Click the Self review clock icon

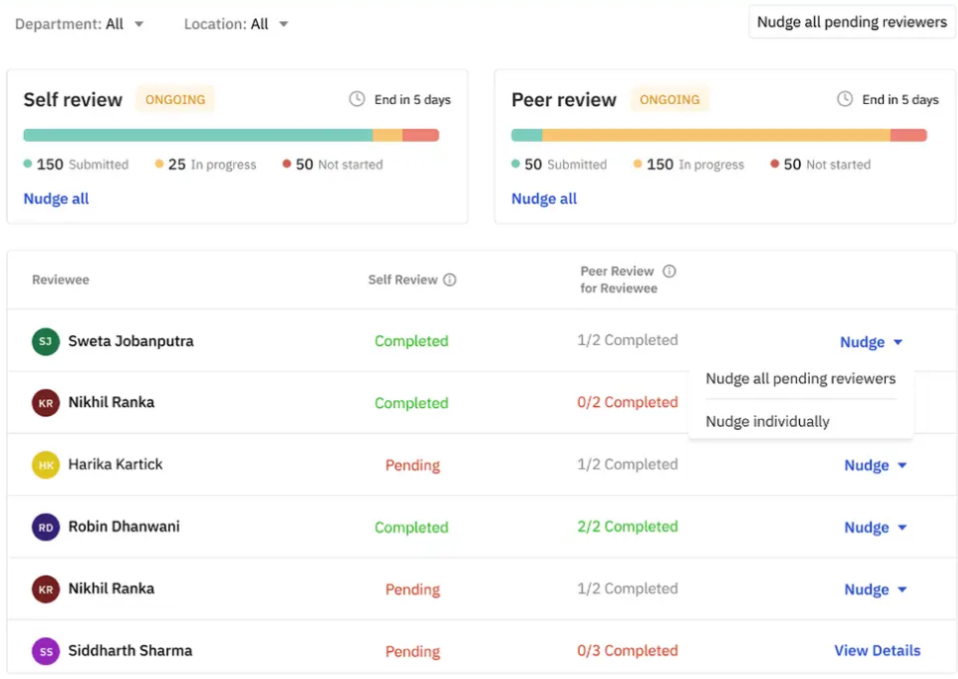tap(357, 99)
